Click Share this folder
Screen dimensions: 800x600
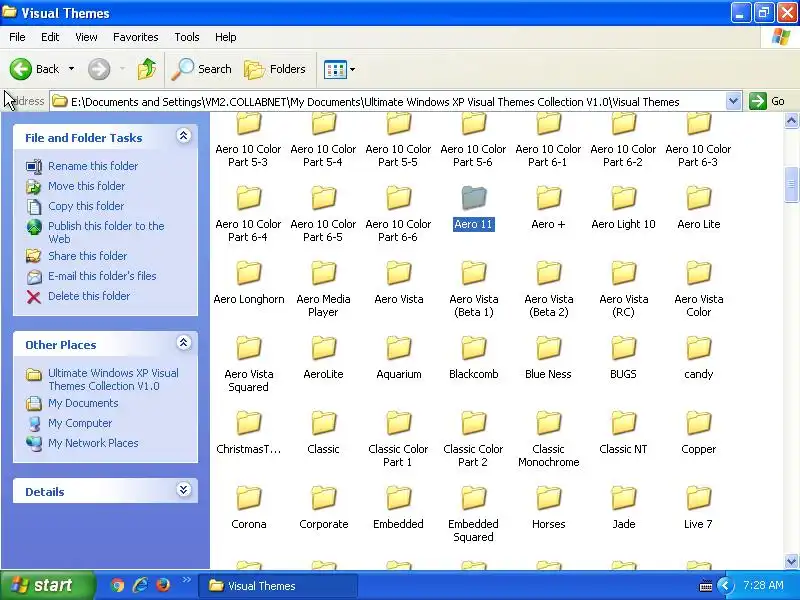[87, 256]
